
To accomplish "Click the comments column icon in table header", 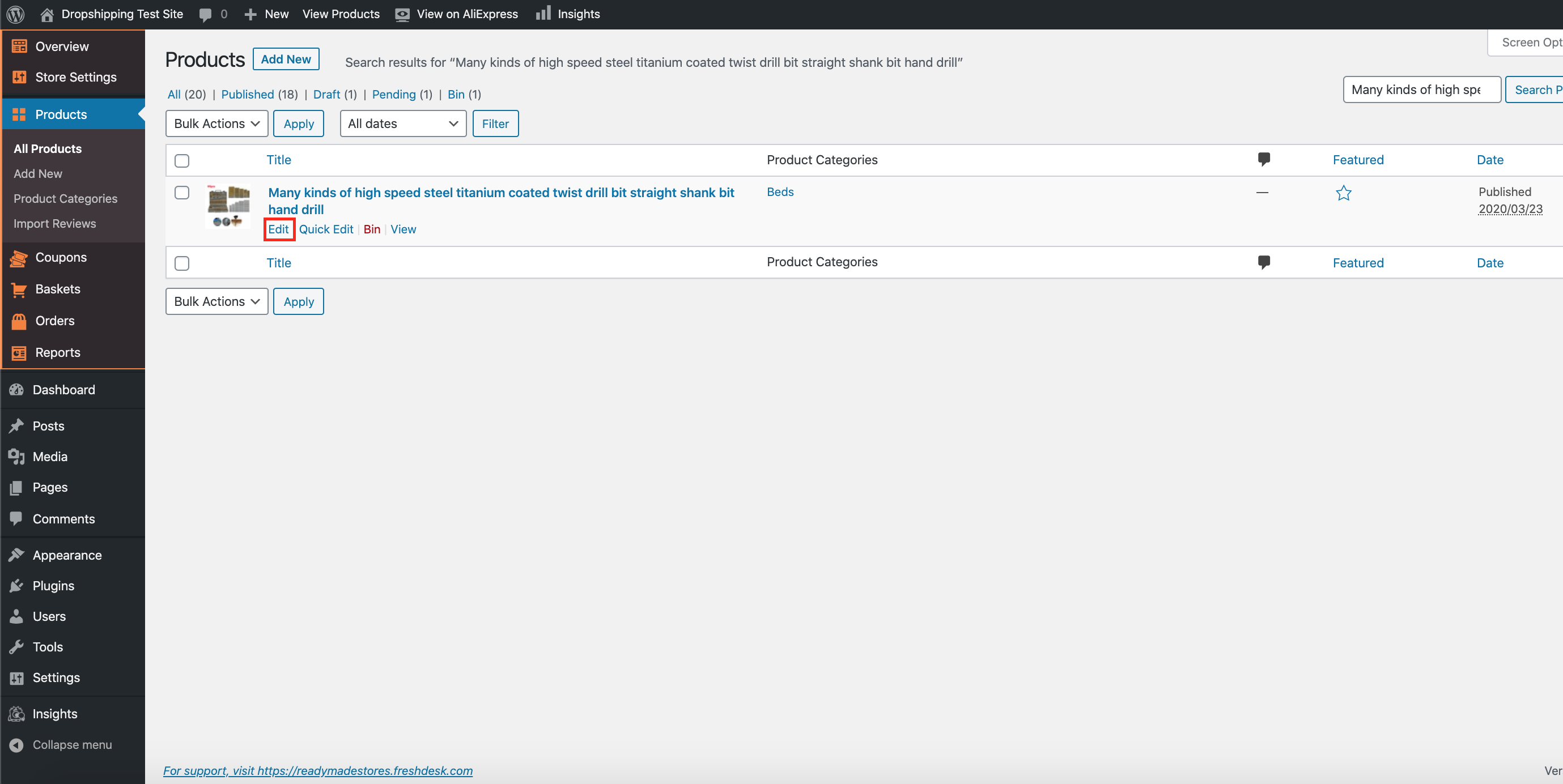I will 1263,160.
